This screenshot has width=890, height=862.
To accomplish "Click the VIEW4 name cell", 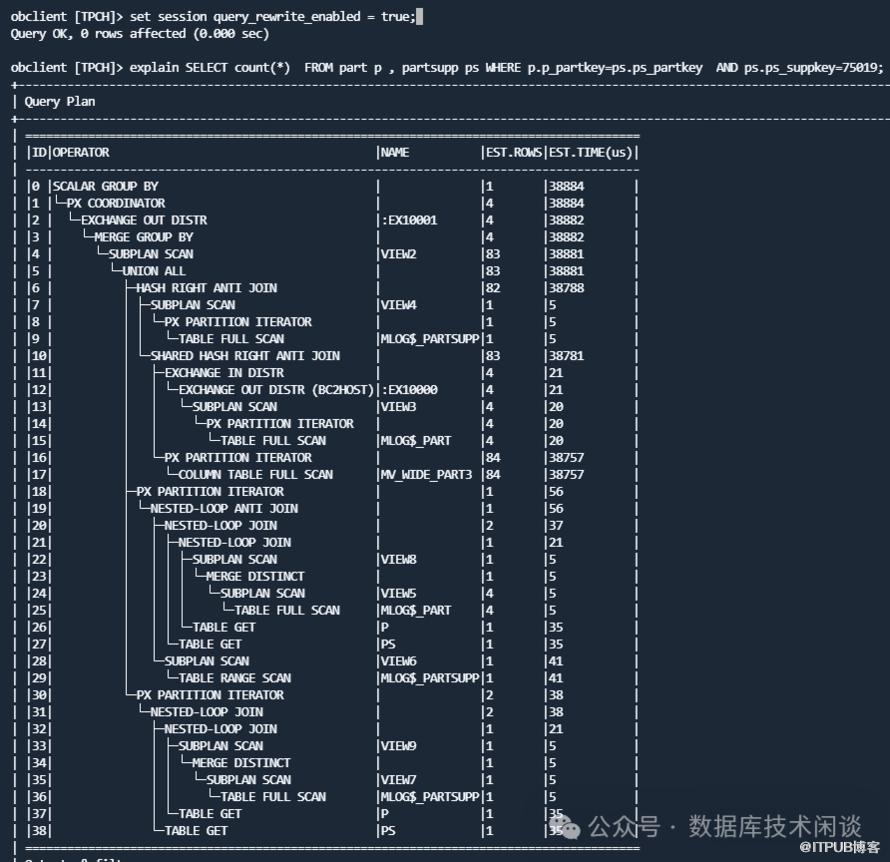I will coord(398,305).
